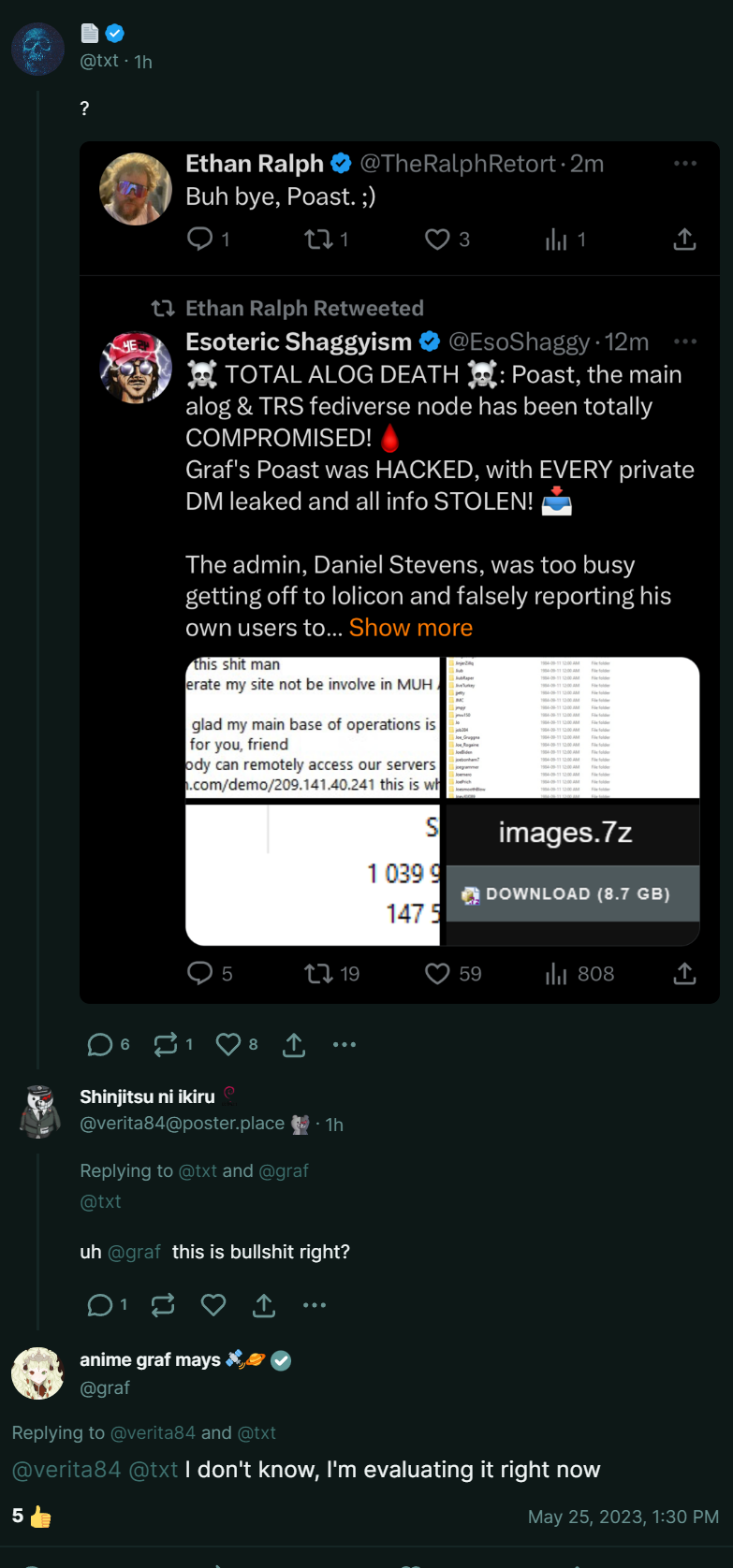The width and height of the screenshot is (733, 1568).
Task: Share Shinjitsu ni ikiru's post
Action: (x=264, y=1305)
